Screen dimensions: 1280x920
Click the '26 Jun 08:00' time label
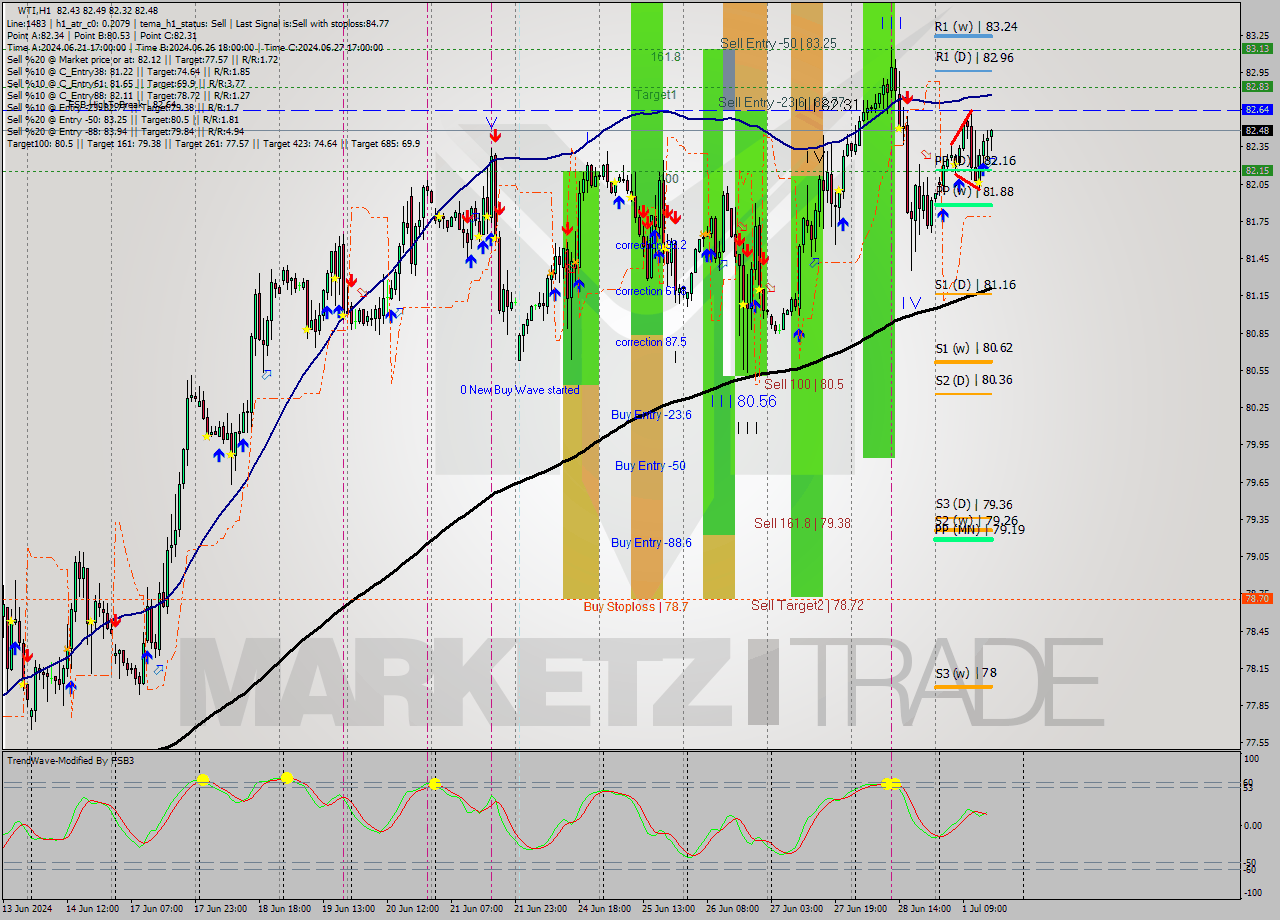(730, 909)
